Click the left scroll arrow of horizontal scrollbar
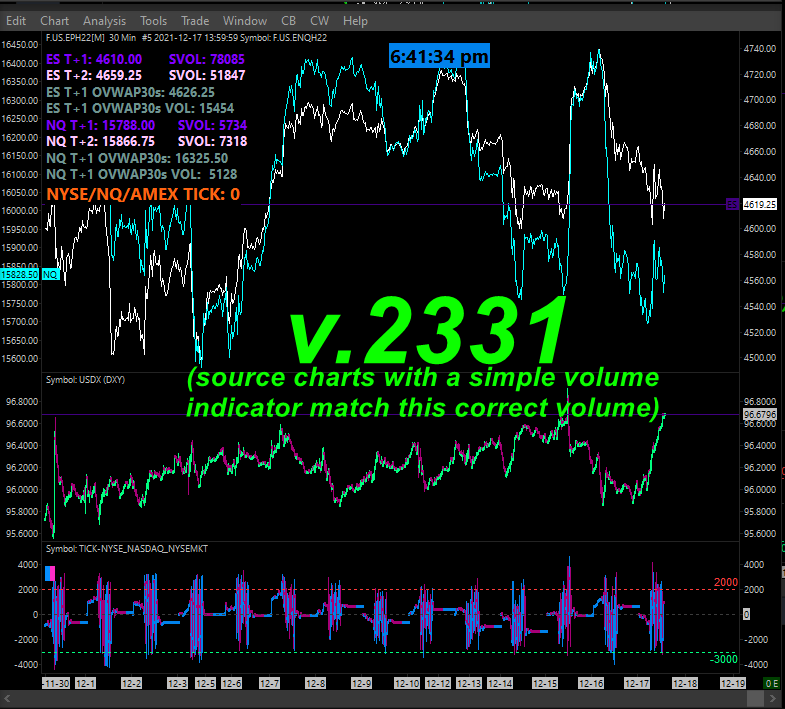This screenshot has height=709, width=785. 7,698
